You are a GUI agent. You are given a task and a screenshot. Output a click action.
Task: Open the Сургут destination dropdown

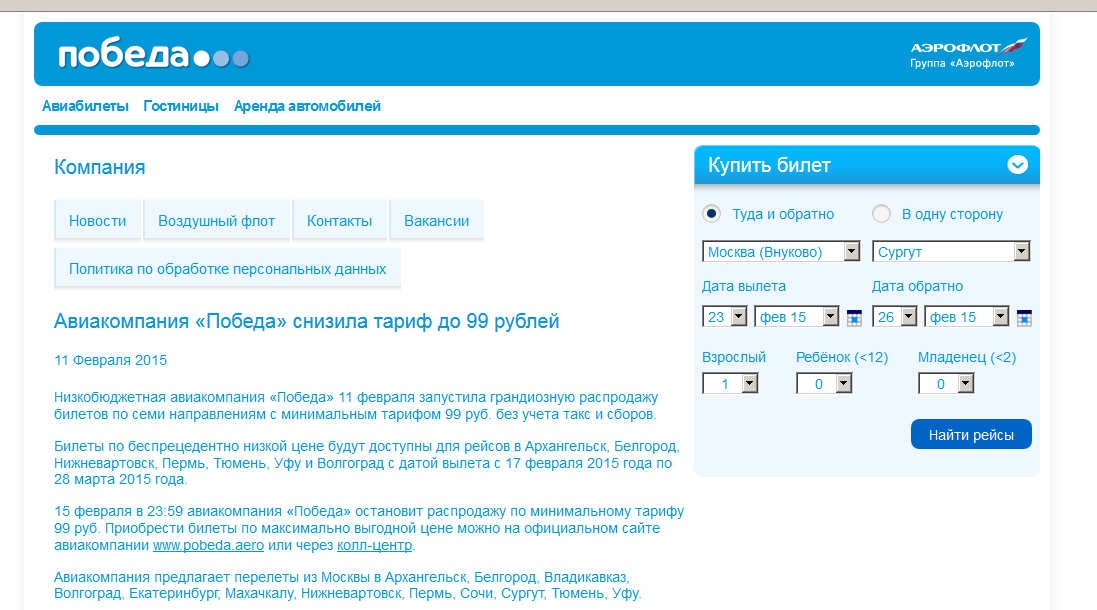pos(951,252)
